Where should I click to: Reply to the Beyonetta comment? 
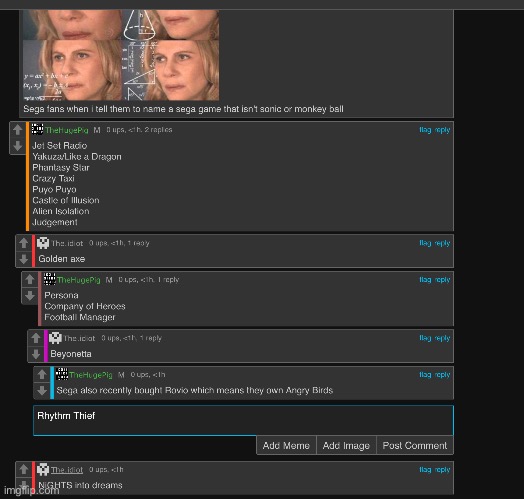442,338
